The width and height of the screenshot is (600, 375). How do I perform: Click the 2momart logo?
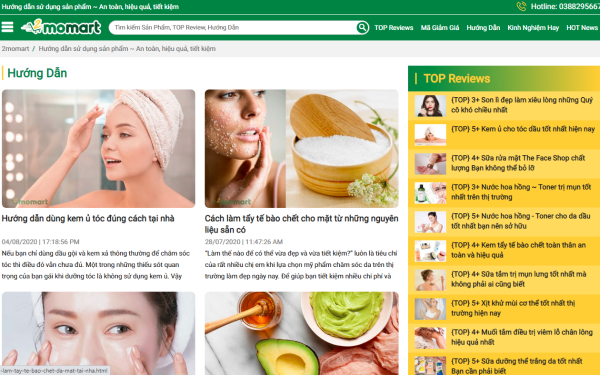[61, 27]
